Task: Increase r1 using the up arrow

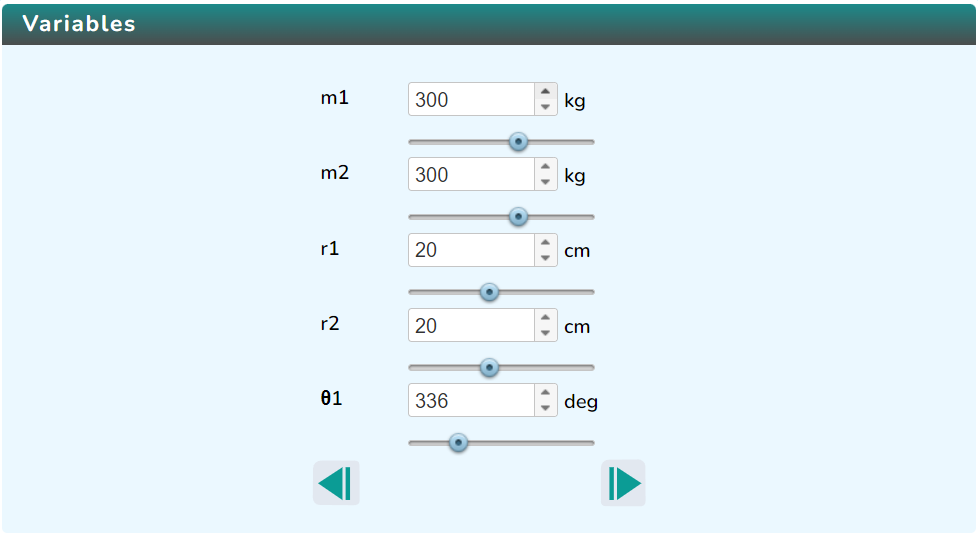Action: point(545,243)
